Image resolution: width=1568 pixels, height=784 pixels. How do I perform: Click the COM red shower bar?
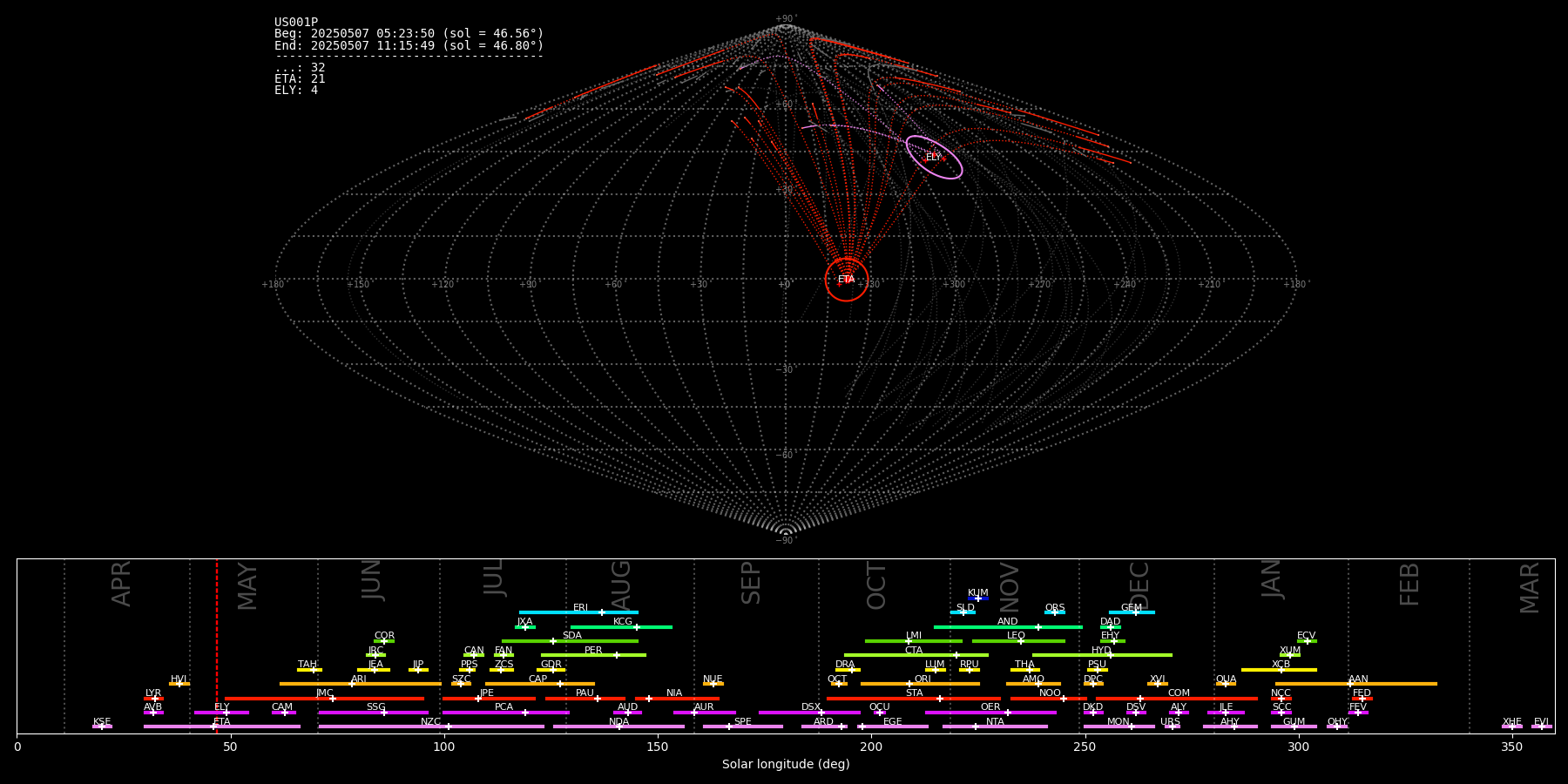(1178, 698)
